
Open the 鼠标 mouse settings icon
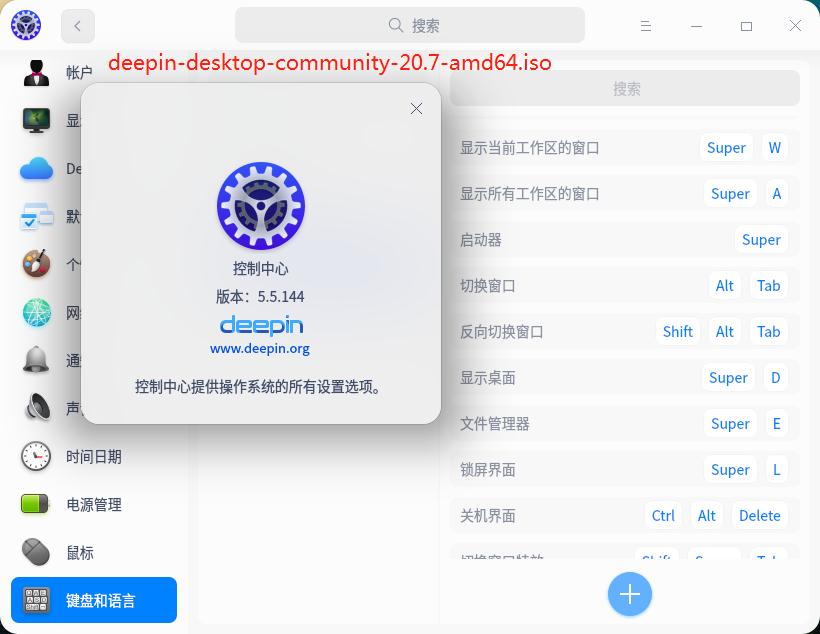click(36, 552)
